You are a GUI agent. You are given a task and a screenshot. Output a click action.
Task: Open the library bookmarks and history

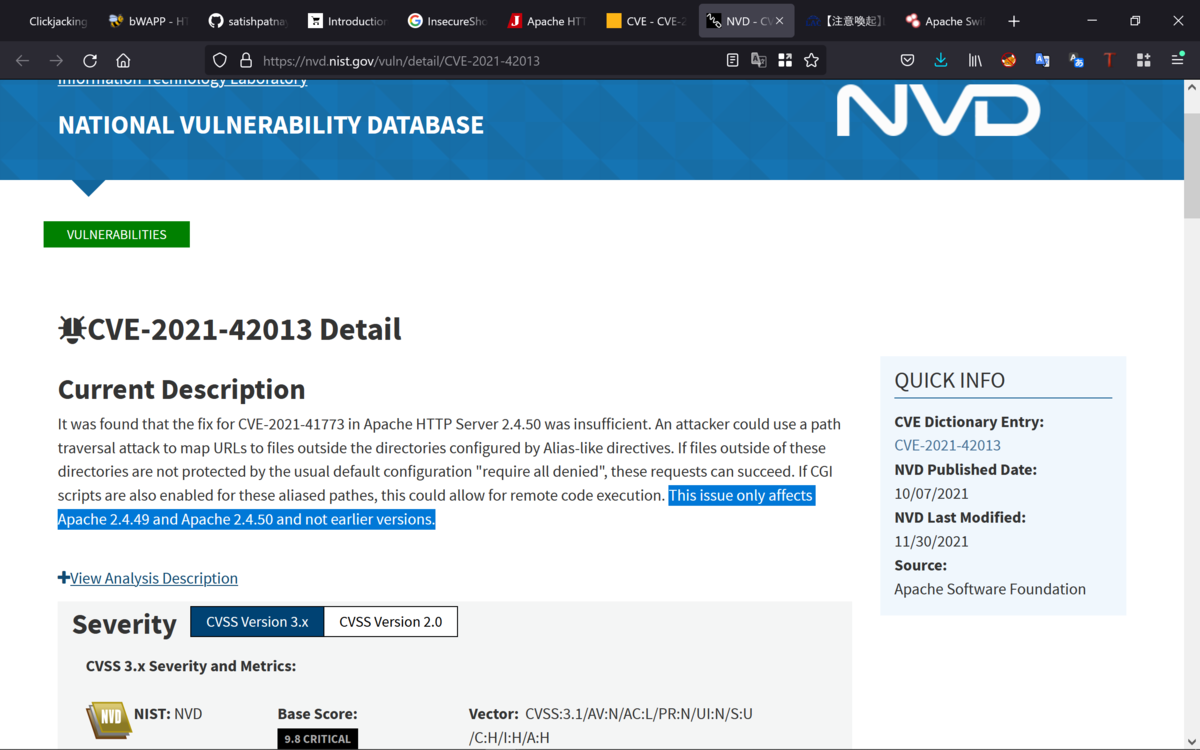coord(975,61)
